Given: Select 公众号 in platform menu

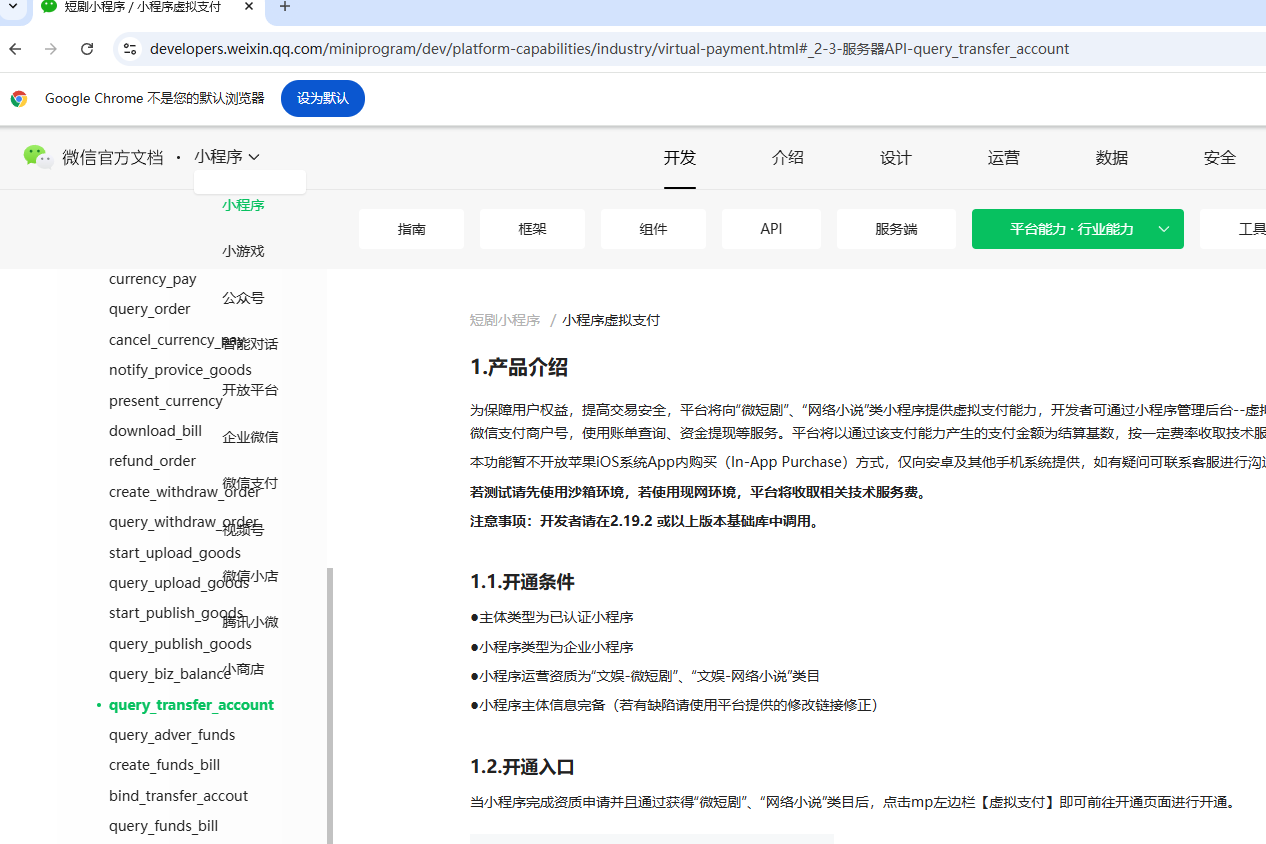Looking at the screenshot, I should point(243,298).
